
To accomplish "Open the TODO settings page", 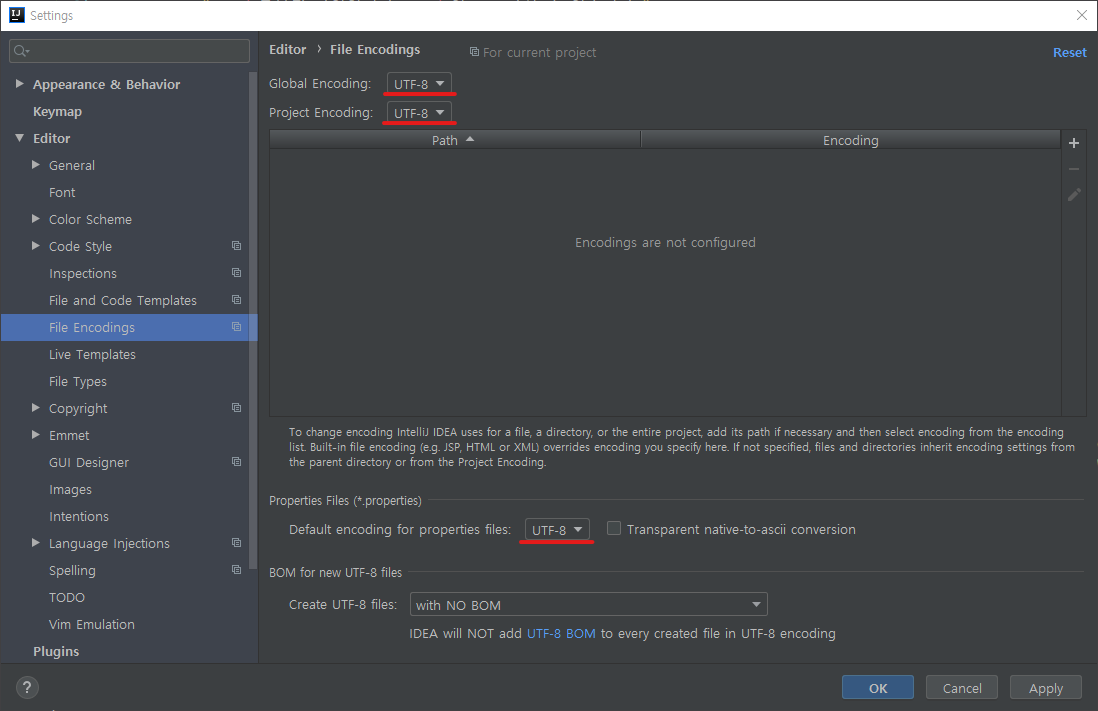I will (x=67, y=597).
